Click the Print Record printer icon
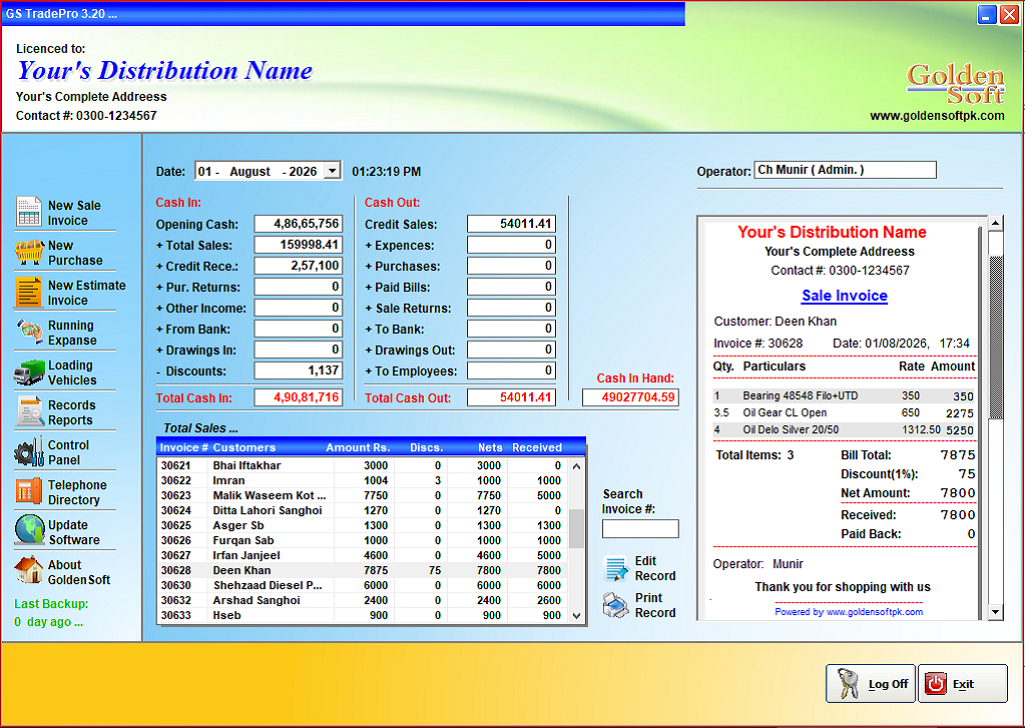 (615, 605)
